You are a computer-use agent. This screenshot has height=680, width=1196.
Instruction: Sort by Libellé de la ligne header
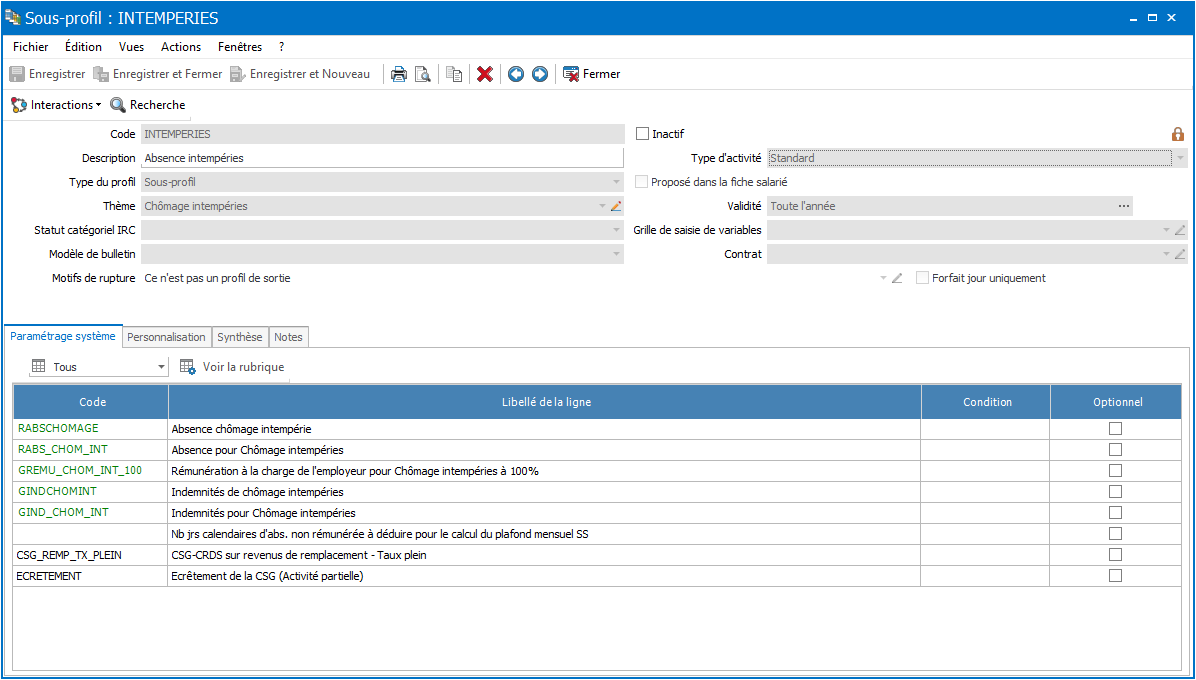[545, 402]
